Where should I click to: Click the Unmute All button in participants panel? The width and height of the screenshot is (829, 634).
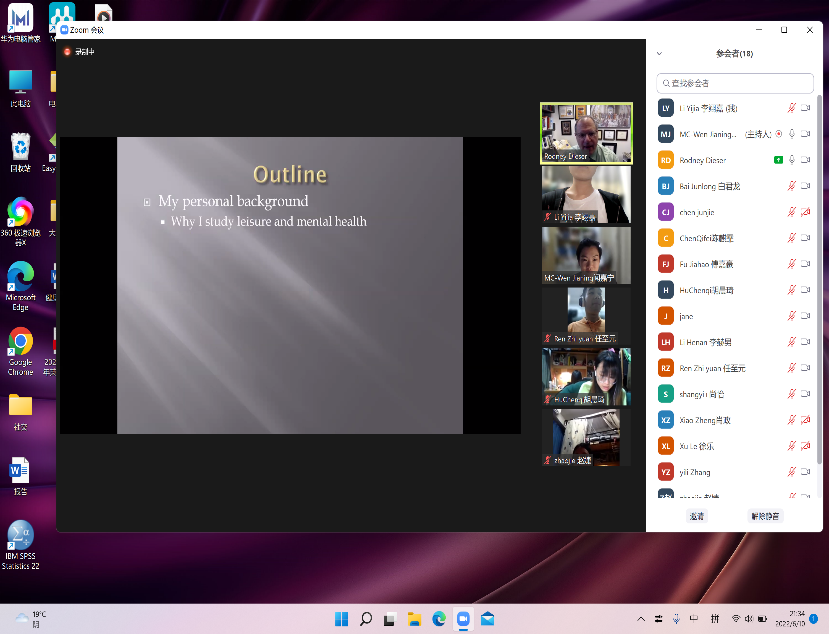pos(765,516)
